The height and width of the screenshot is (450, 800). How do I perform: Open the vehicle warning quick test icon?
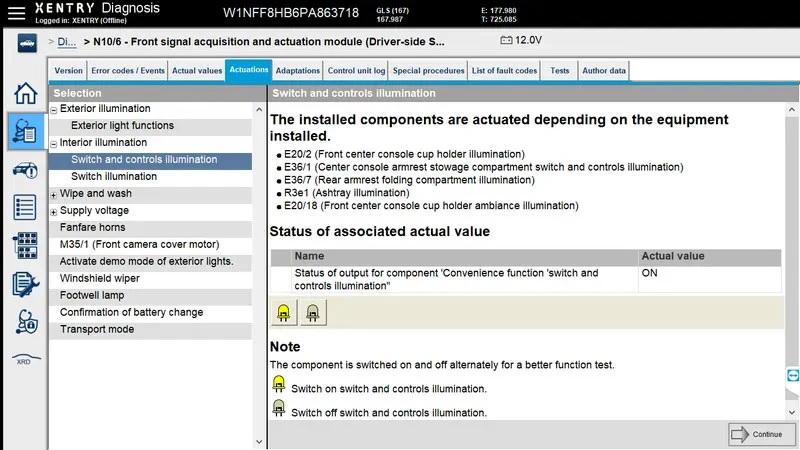[x=25, y=170]
